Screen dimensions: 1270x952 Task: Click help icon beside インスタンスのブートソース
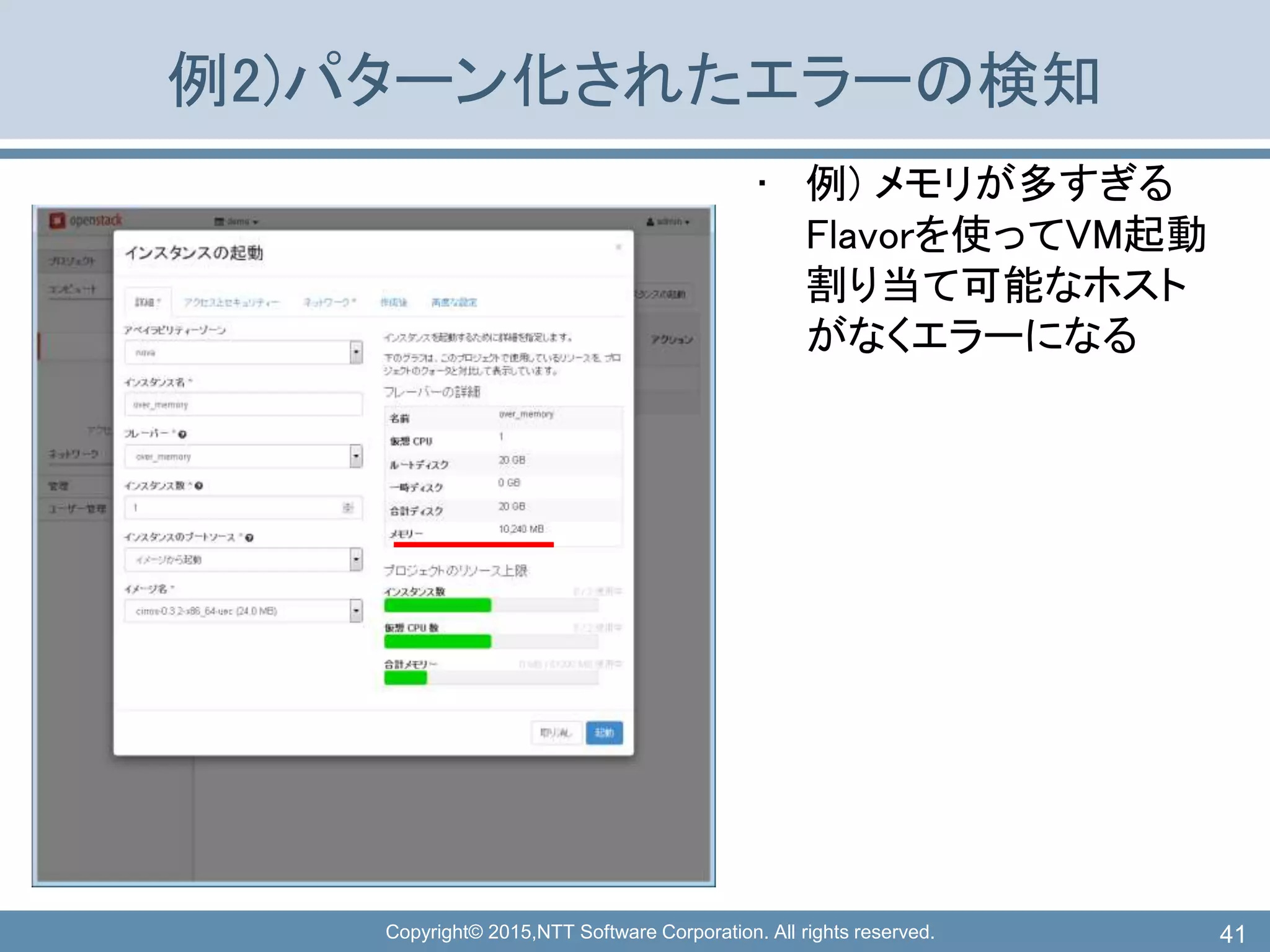249,538
